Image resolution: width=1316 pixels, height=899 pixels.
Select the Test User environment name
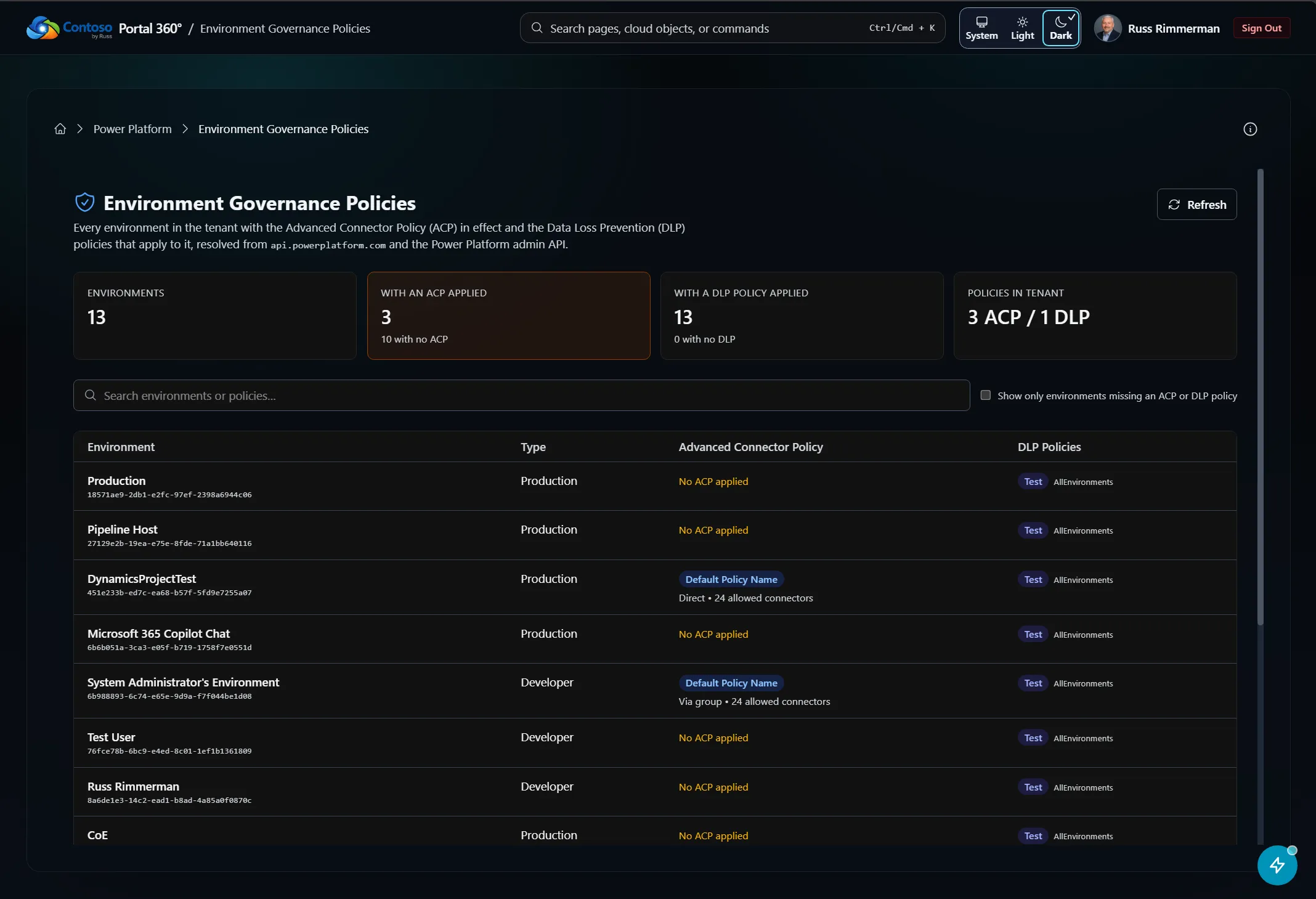[111, 737]
